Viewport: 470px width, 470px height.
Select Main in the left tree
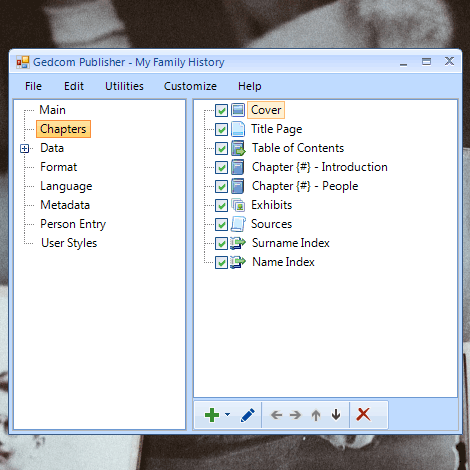click(53, 110)
